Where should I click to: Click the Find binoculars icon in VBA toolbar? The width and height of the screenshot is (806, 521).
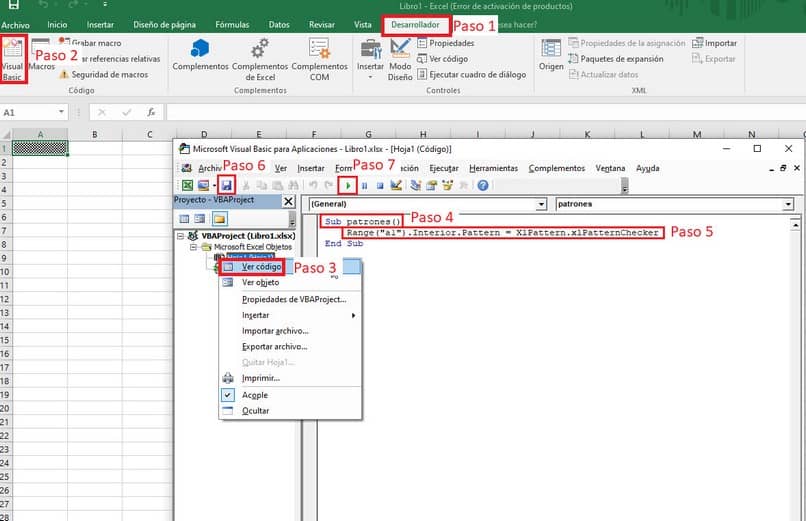[294, 185]
